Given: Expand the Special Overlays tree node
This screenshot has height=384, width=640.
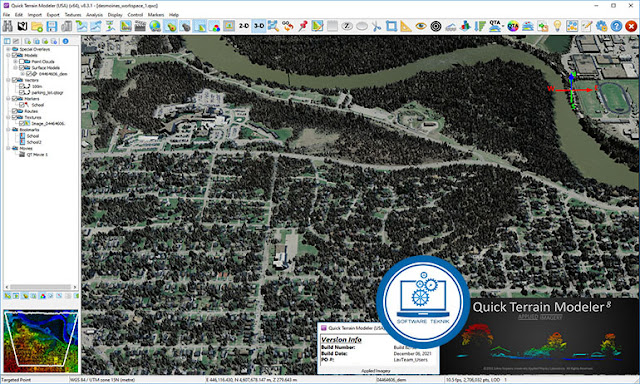Looking at the screenshot, I should click(8, 49).
